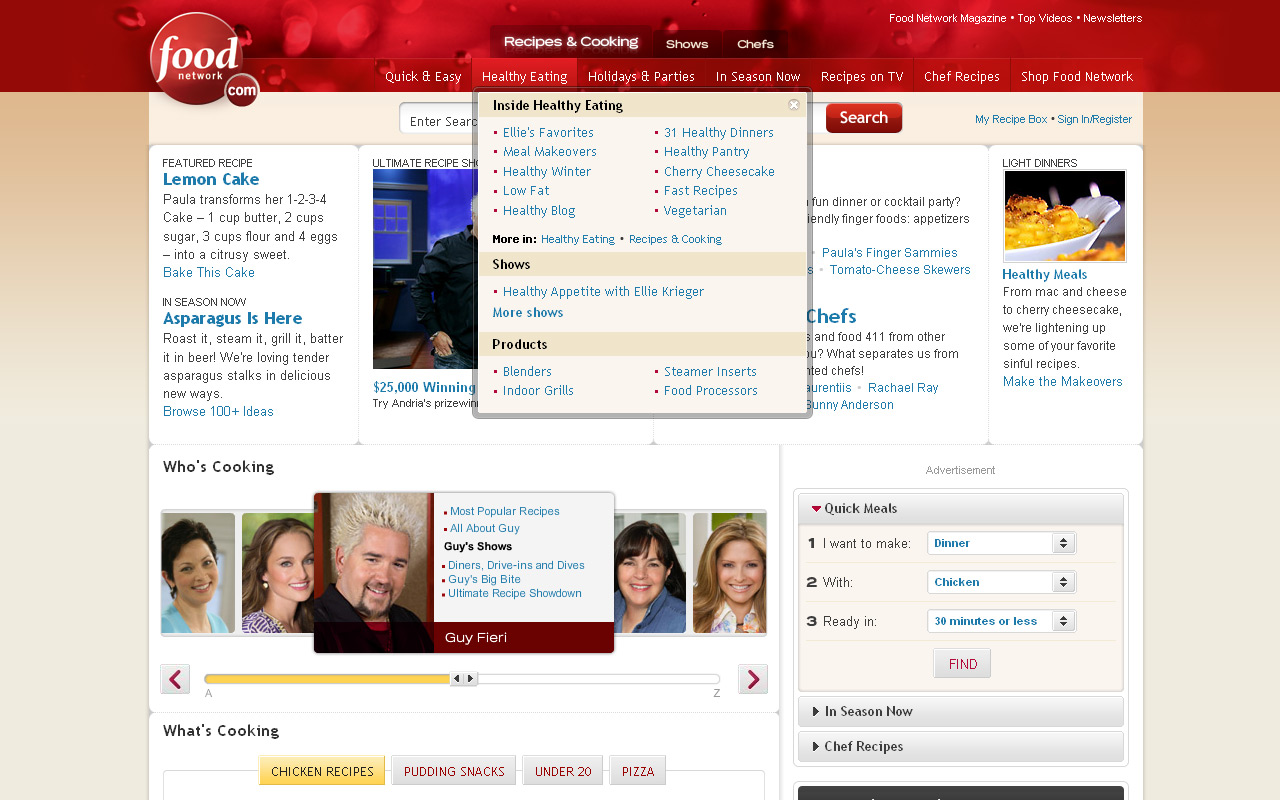The image size is (1280, 800).
Task: Click the Healthy Meals mac and cheese thumbnail
Action: 1064,216
